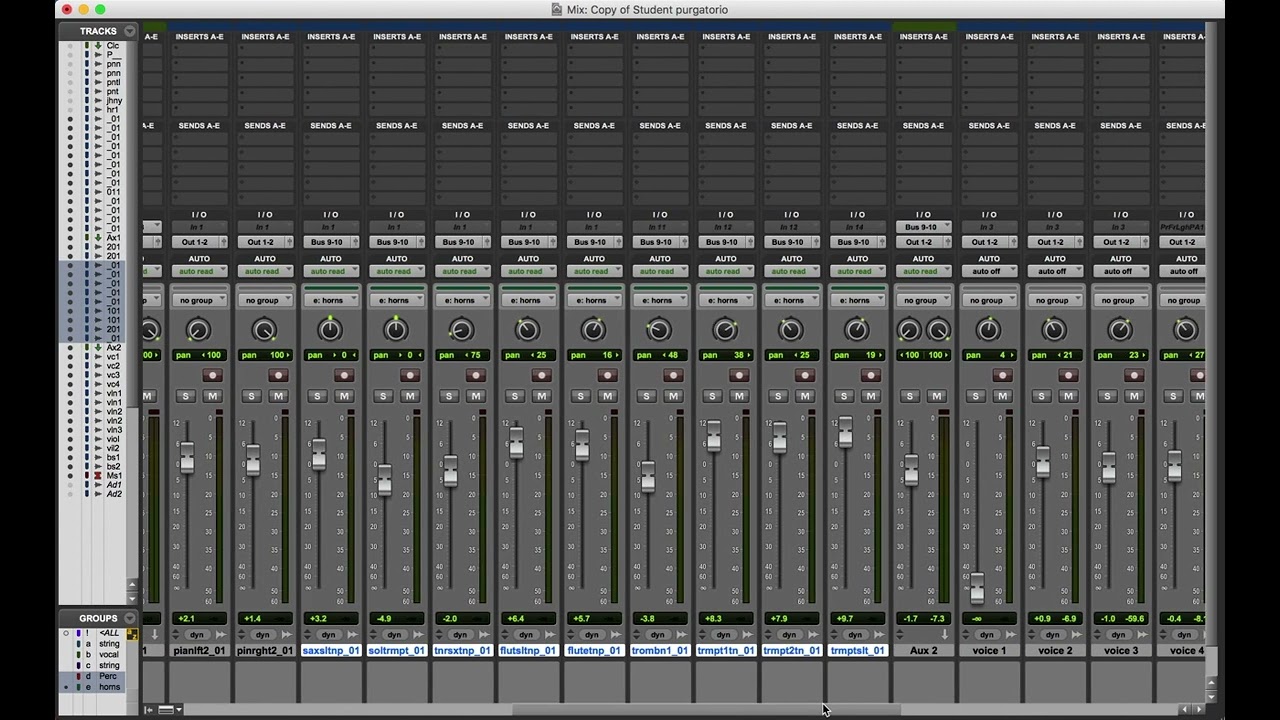
Task: Click the volume fader on trmpt2tn_01
Action: tap(780, 436)
